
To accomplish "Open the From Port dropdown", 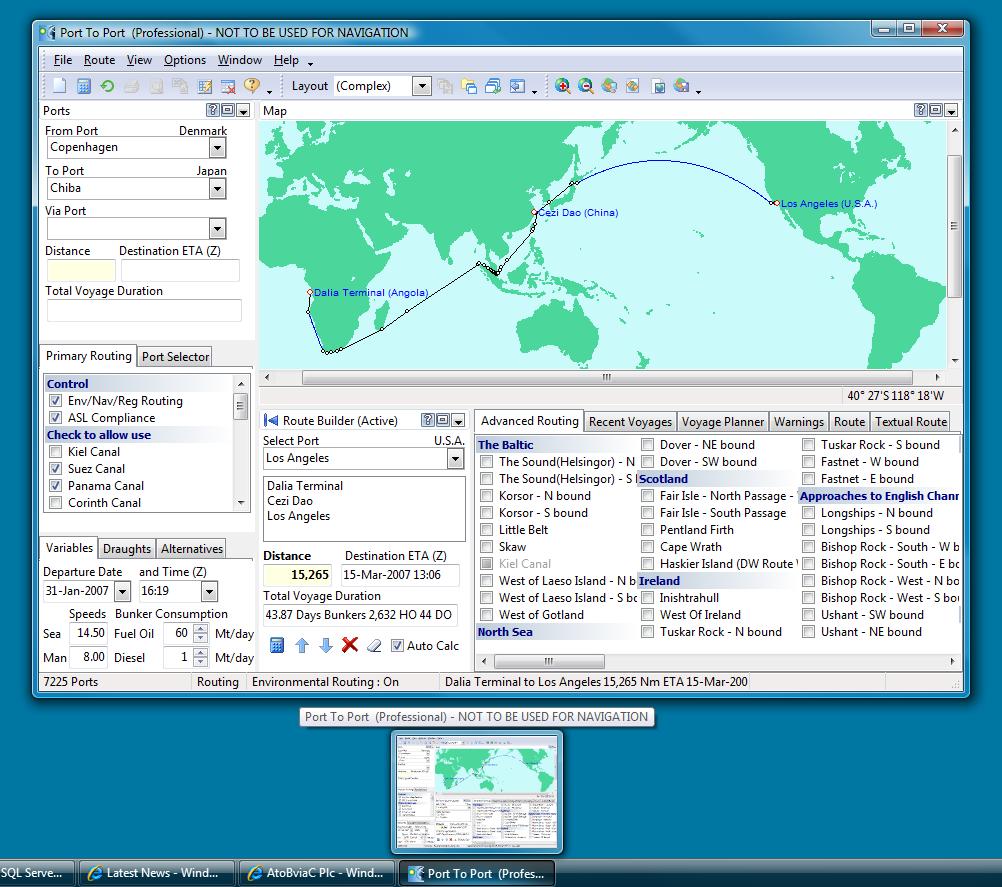I will point(217,148).
